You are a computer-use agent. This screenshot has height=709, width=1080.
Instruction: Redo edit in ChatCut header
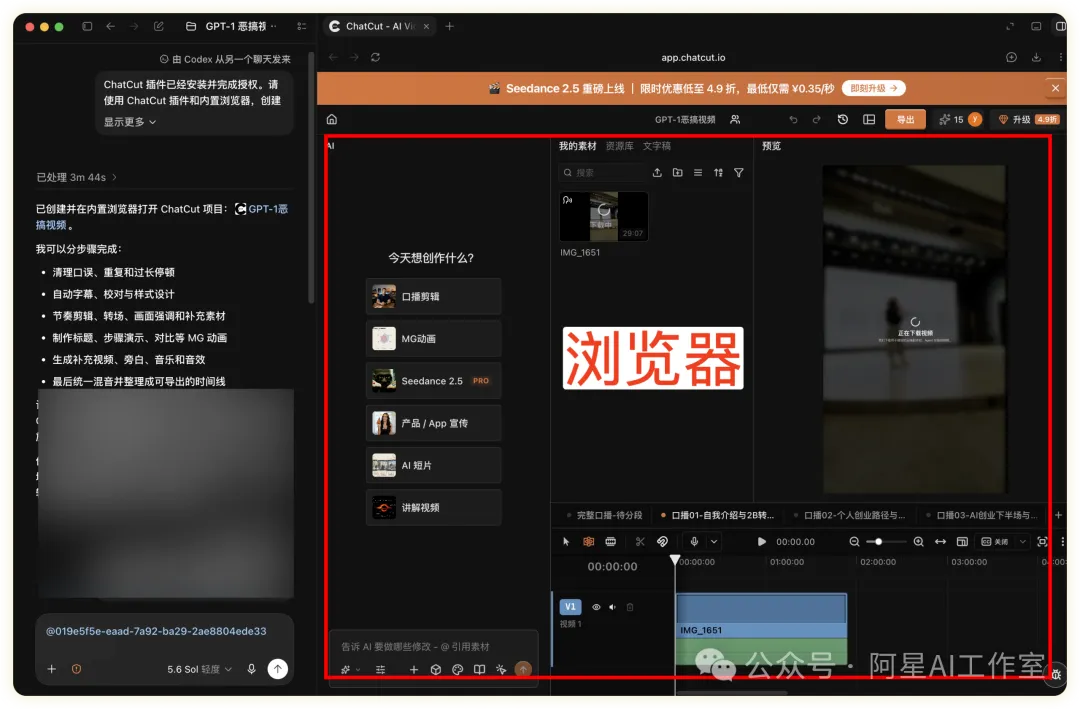[816, 119]
